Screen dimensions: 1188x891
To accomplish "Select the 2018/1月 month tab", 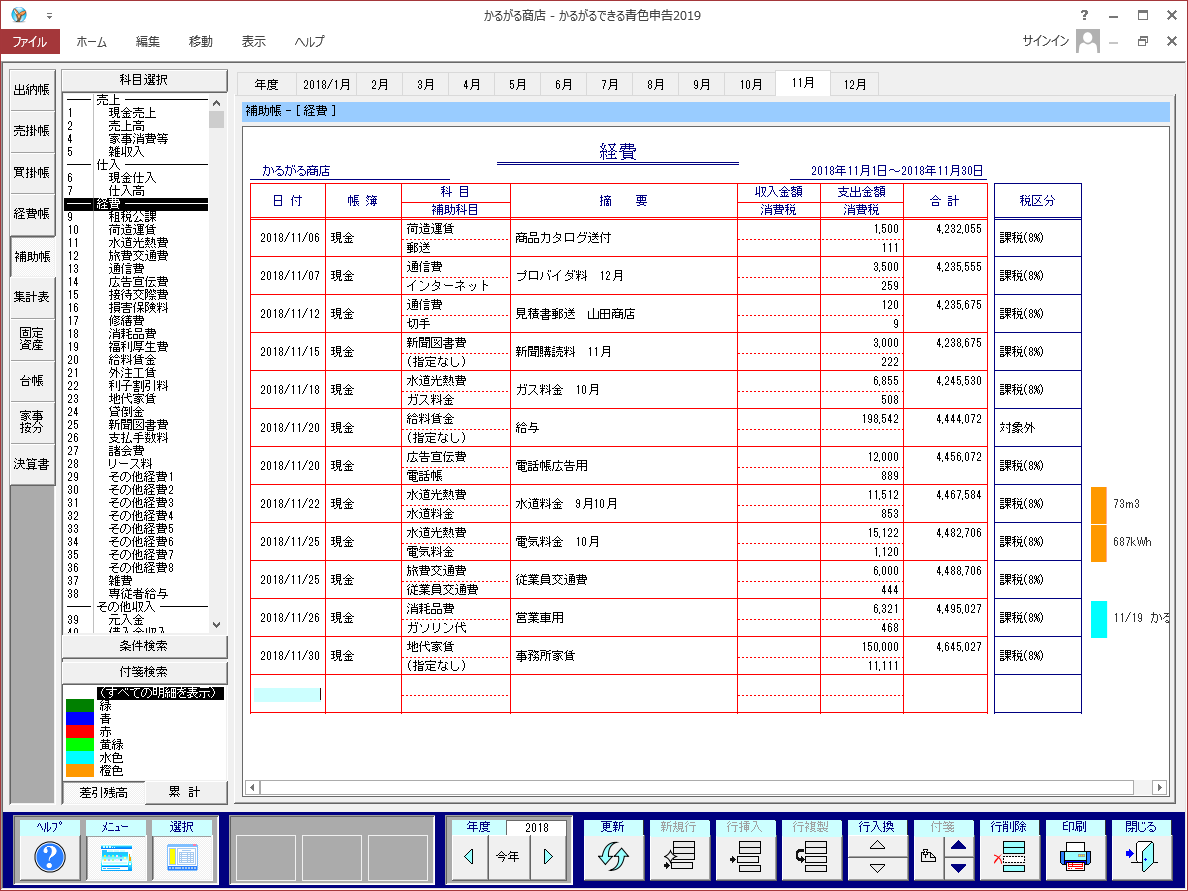I will coord(327,84).
